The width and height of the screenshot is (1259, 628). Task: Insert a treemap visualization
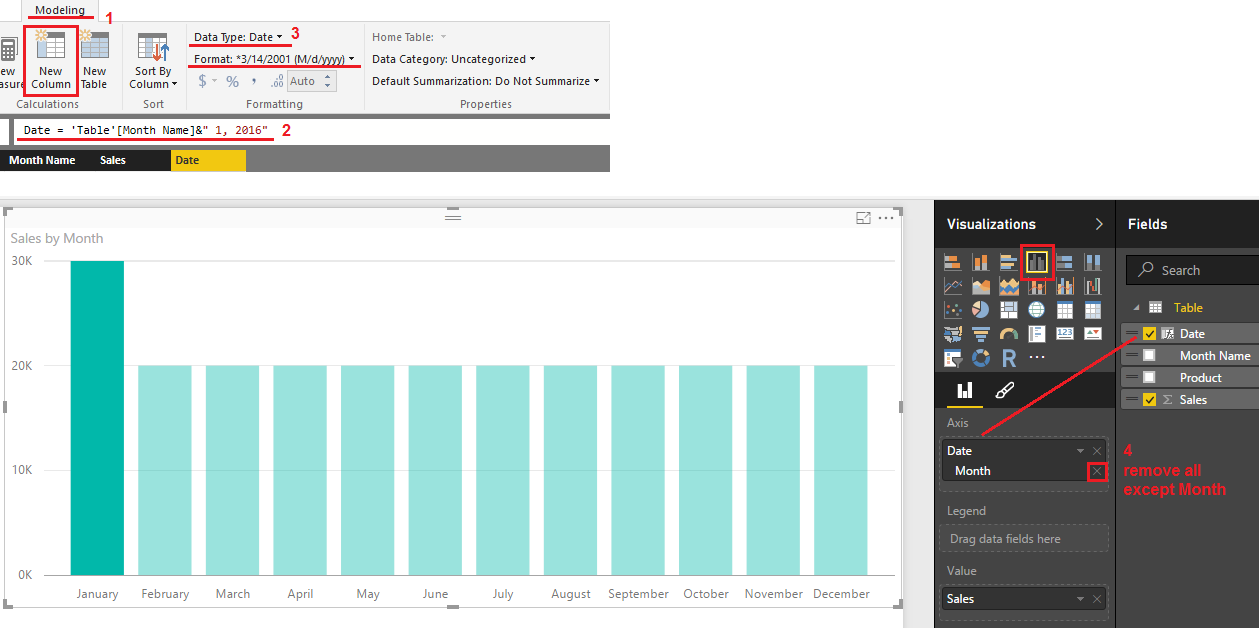tap(1009, 310)
